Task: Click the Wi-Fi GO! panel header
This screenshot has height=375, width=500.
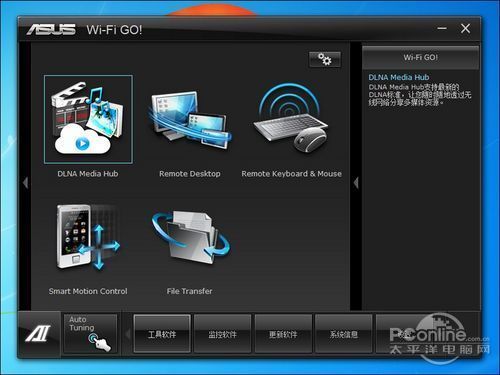Action: click(421, 57)
